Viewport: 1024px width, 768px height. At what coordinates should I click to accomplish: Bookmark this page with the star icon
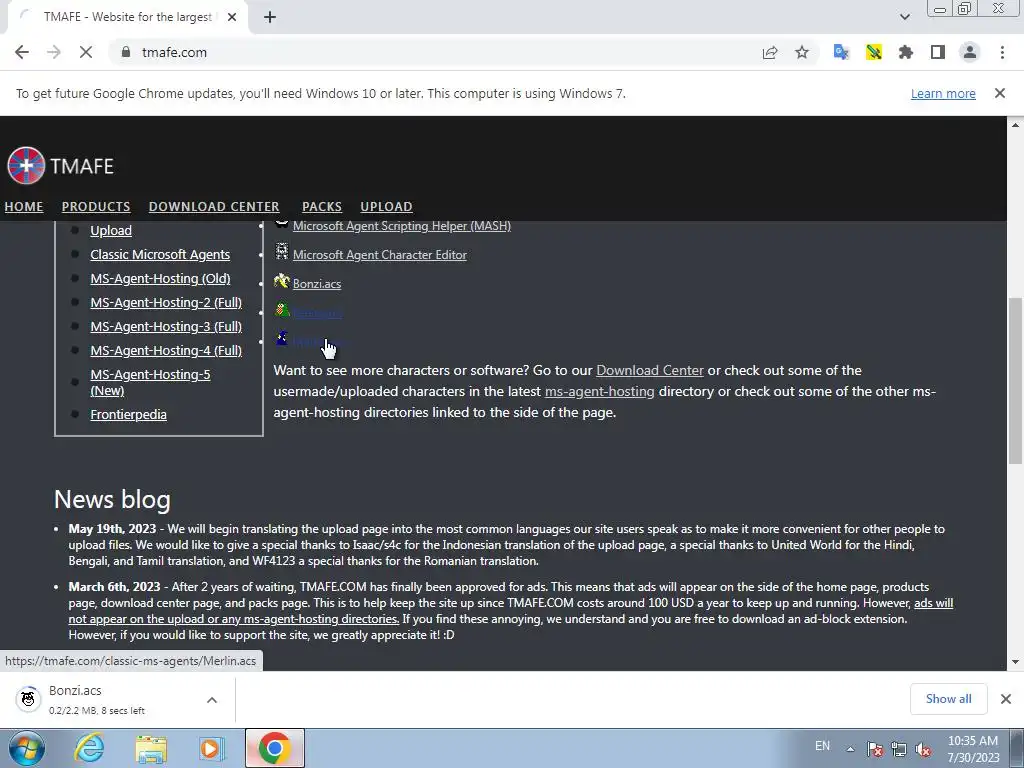click(x=802, y=52)
